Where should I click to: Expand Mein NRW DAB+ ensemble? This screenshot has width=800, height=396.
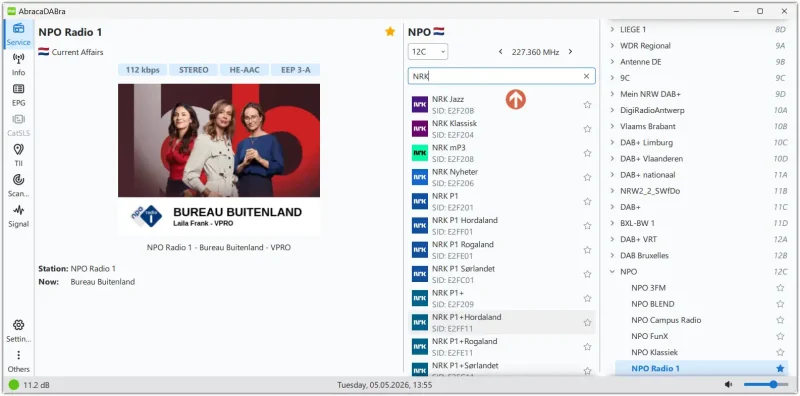tap(612, 94)
